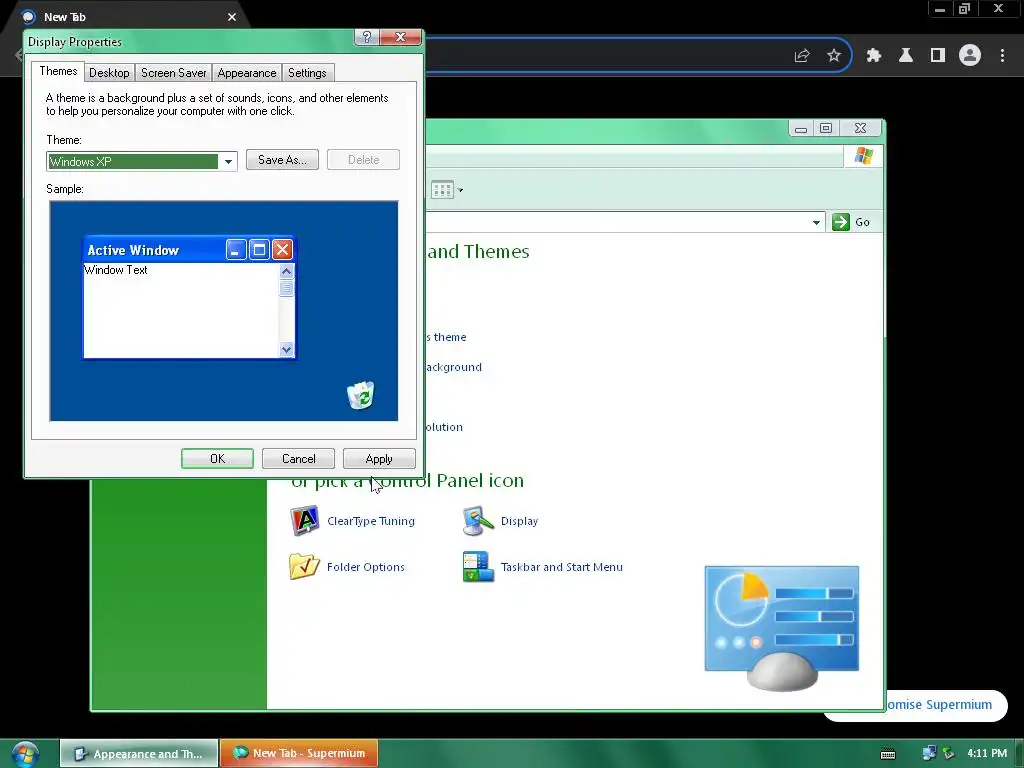
Task: Open the browser three-dot menu
Action: coord(1002,56)
